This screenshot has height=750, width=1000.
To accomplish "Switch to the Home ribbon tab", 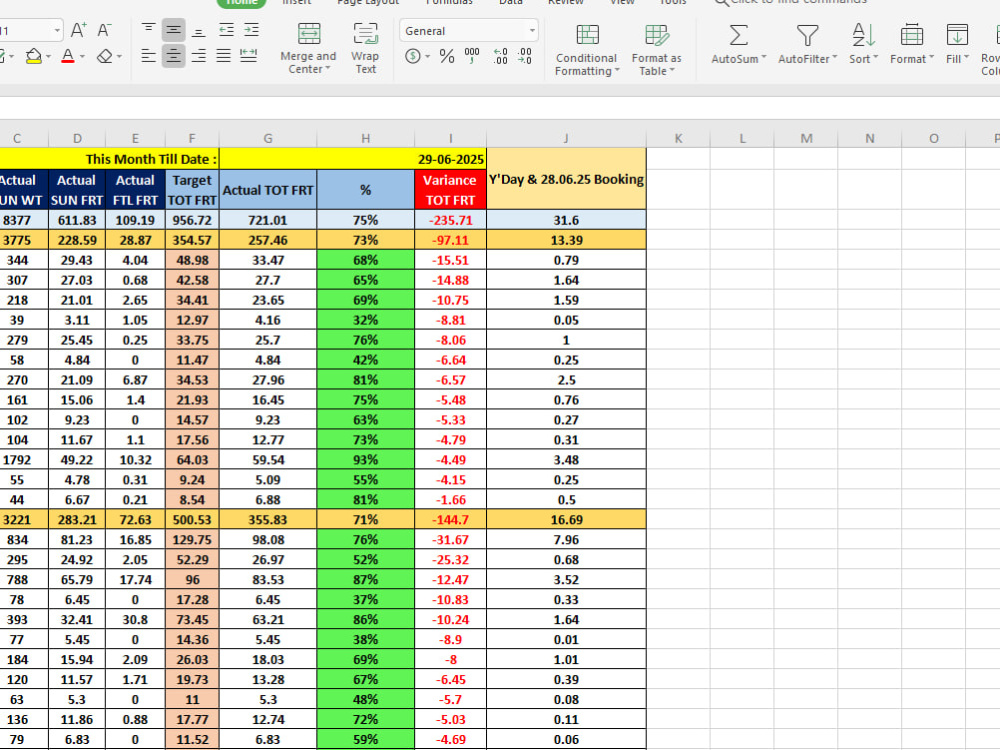I will [x=241, y=3].
